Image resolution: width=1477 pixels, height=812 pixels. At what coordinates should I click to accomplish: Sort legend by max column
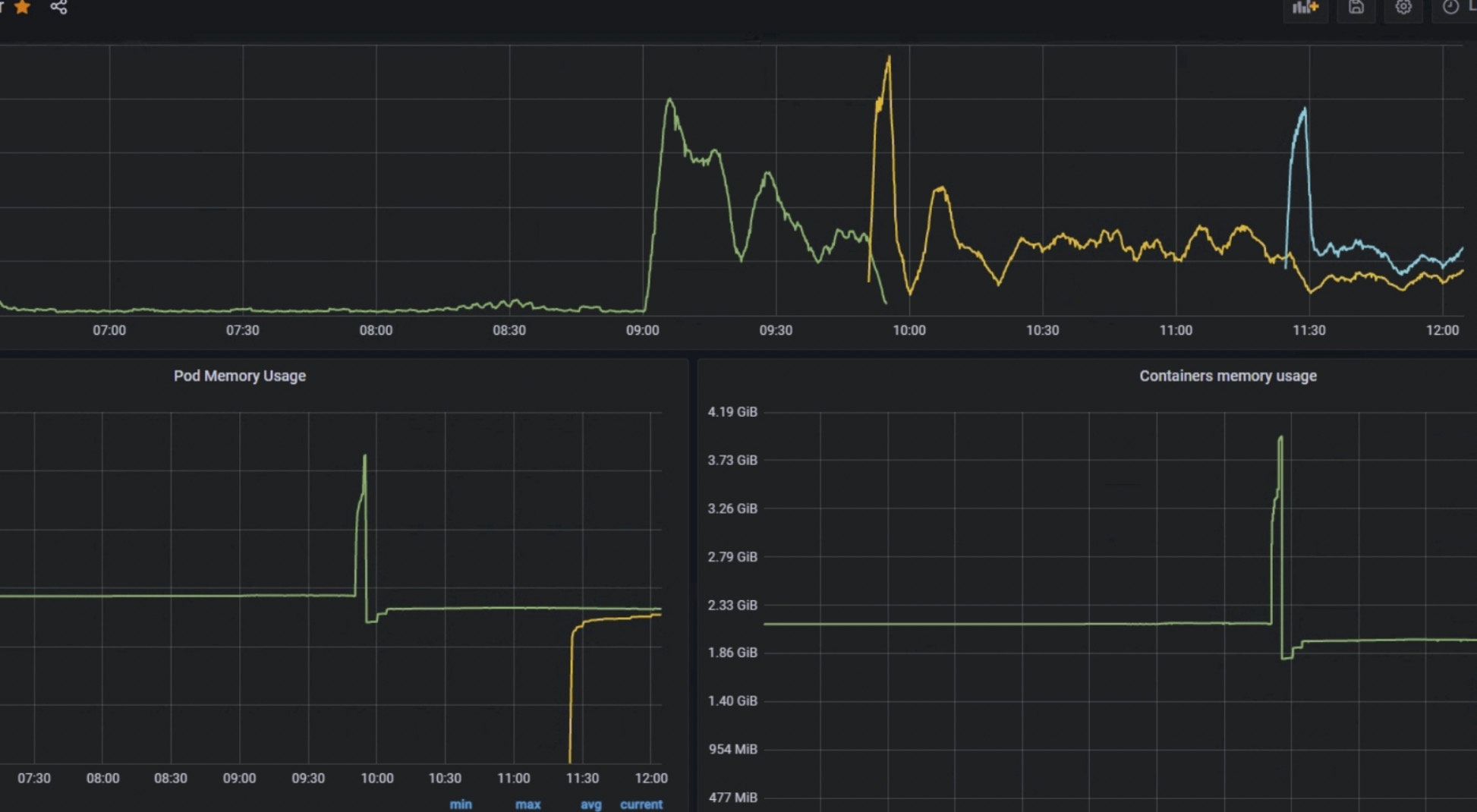527,804
